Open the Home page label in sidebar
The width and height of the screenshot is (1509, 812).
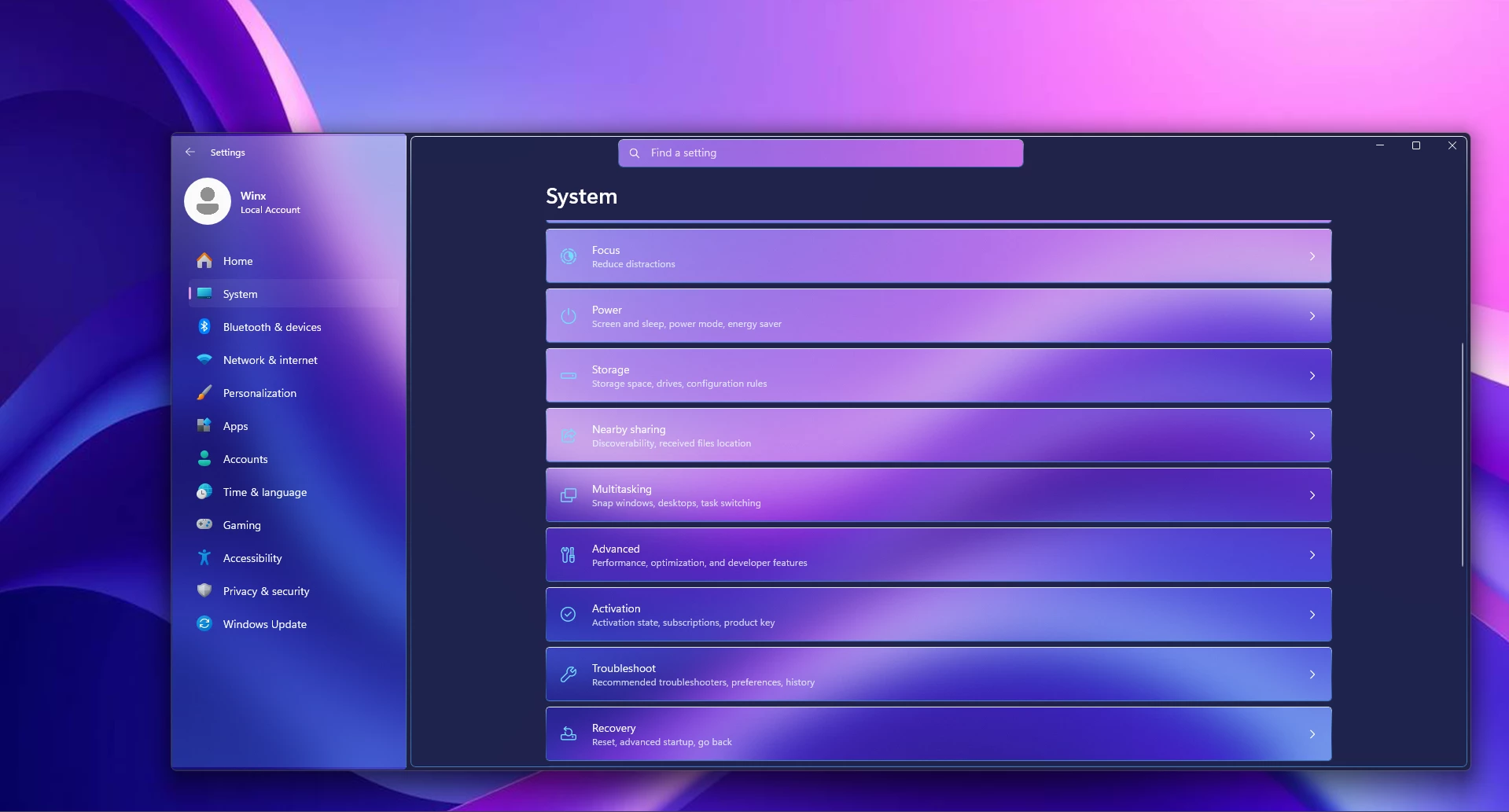pos(238,261)
